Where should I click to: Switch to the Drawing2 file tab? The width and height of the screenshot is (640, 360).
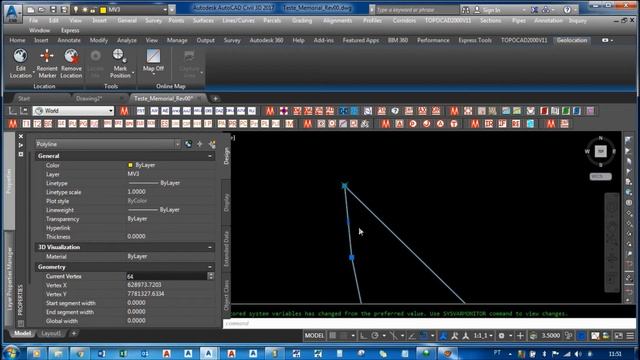[89, 98]
